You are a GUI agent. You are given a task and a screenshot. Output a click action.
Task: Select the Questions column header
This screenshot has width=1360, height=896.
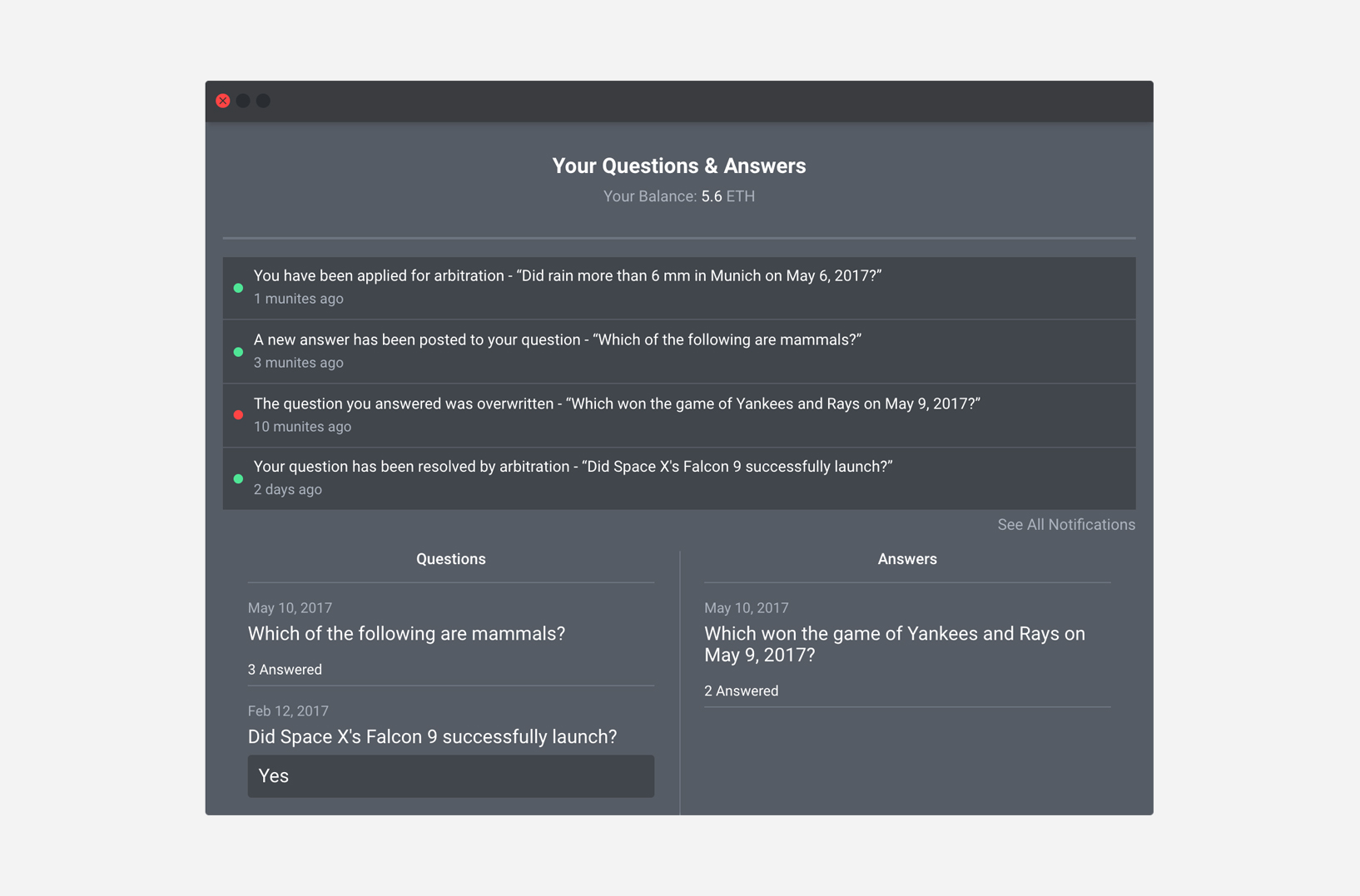click(450, 559)
